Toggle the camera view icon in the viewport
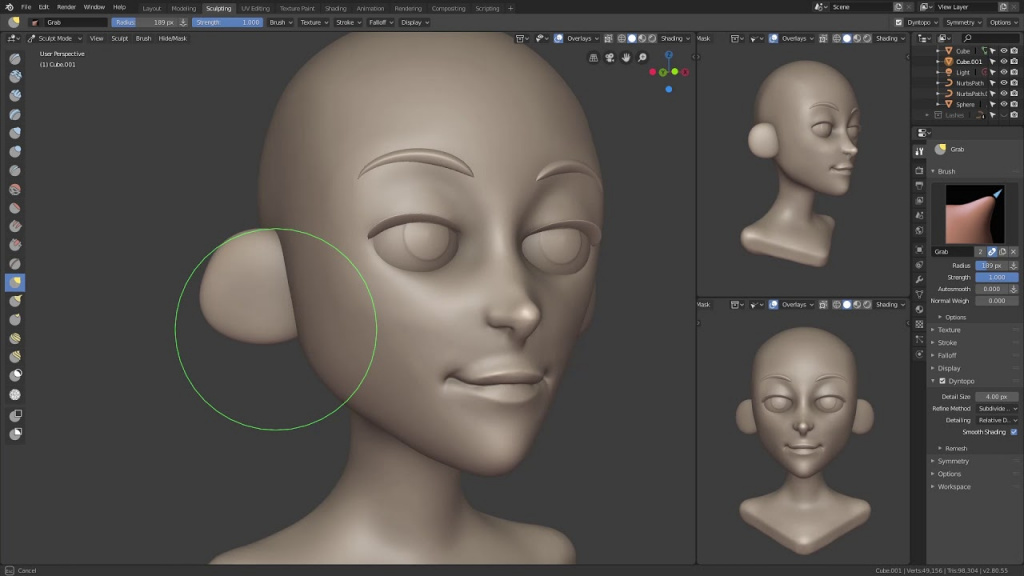 point(609,57)
